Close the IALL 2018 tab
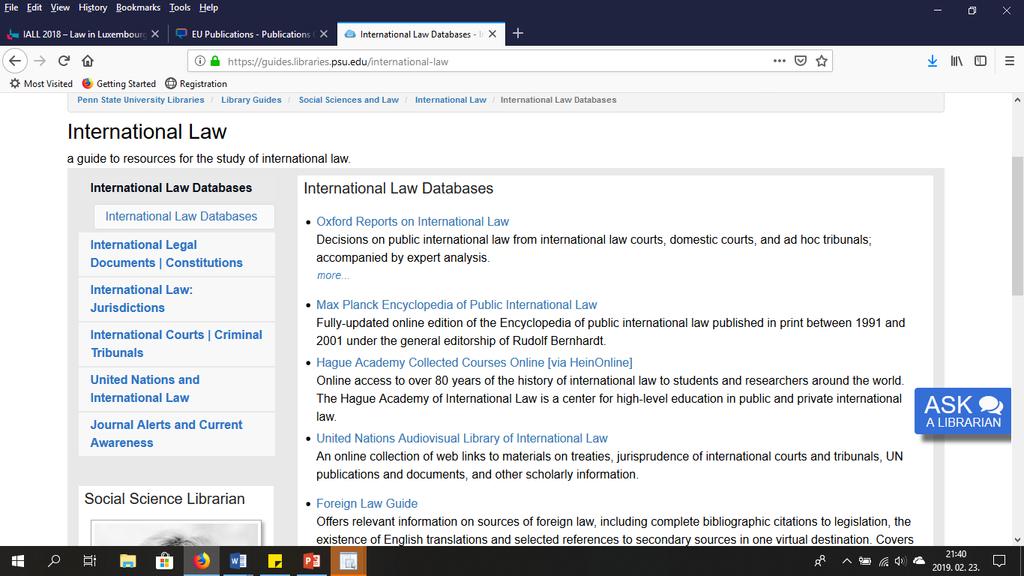Image resolution: width=1024 pixels, height=576 pixels. click(155, 34)
